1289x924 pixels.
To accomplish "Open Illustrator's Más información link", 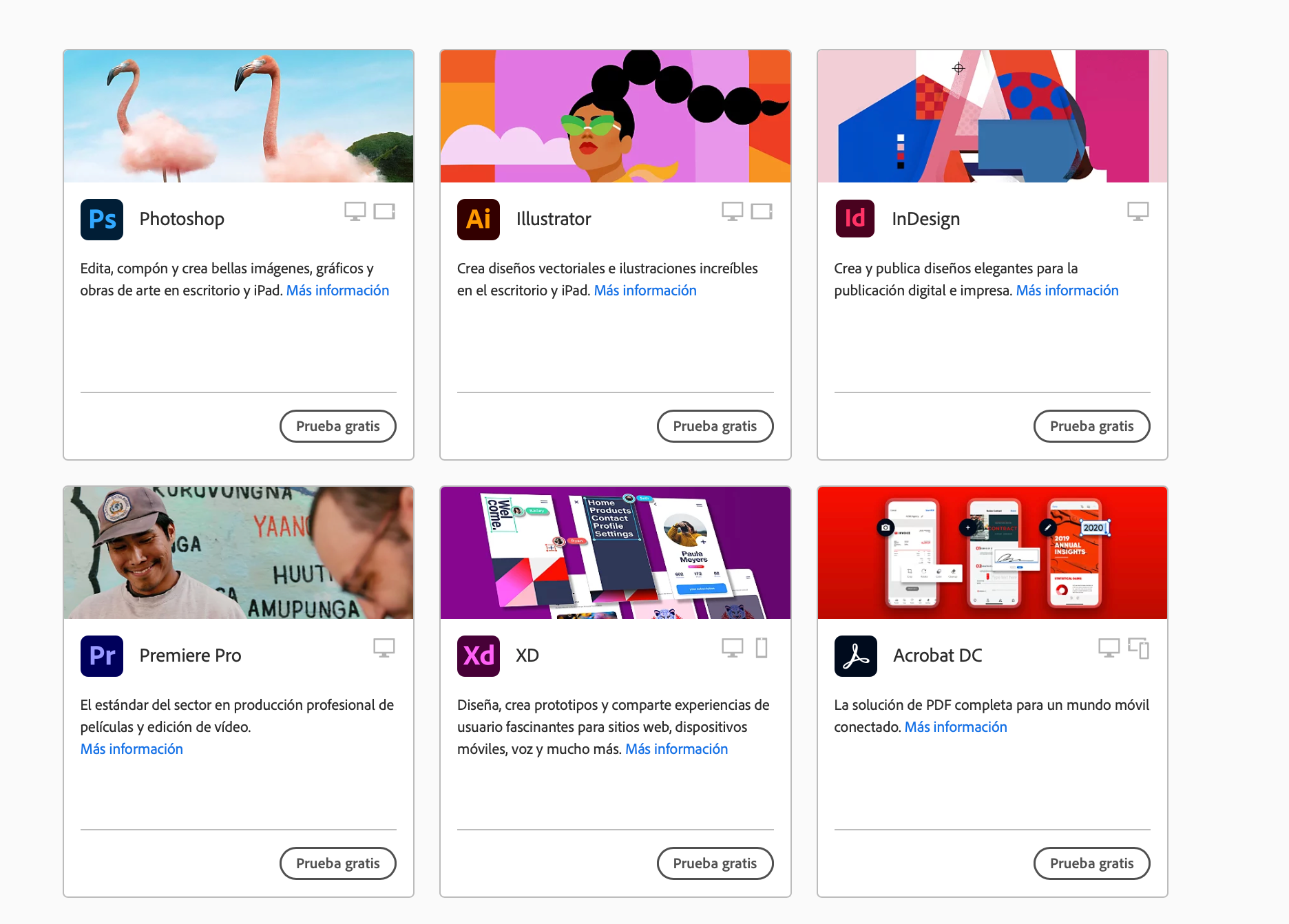I will [x=645, y=291].
